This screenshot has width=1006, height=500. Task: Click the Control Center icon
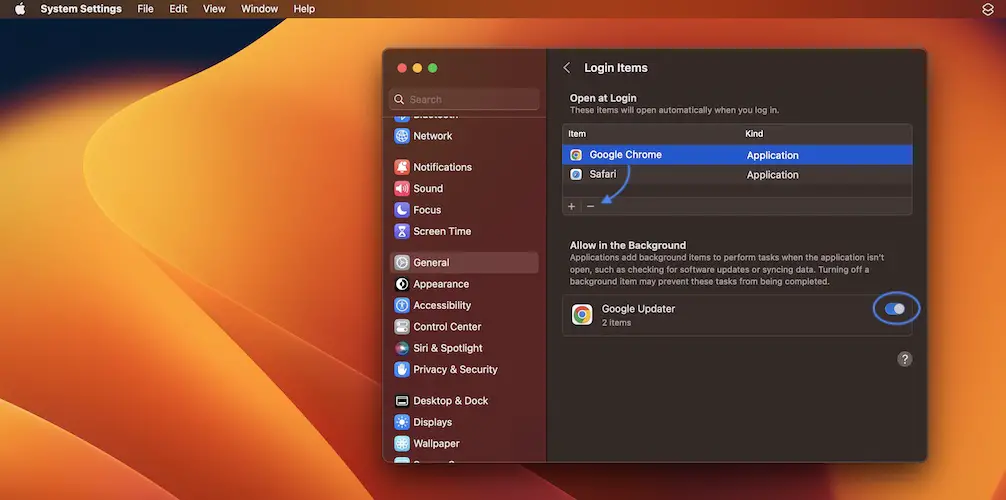coord(402,327)
